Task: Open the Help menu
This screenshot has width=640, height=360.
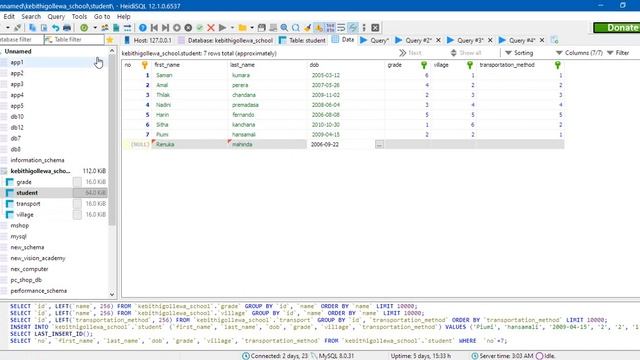Action: [123, 17]
